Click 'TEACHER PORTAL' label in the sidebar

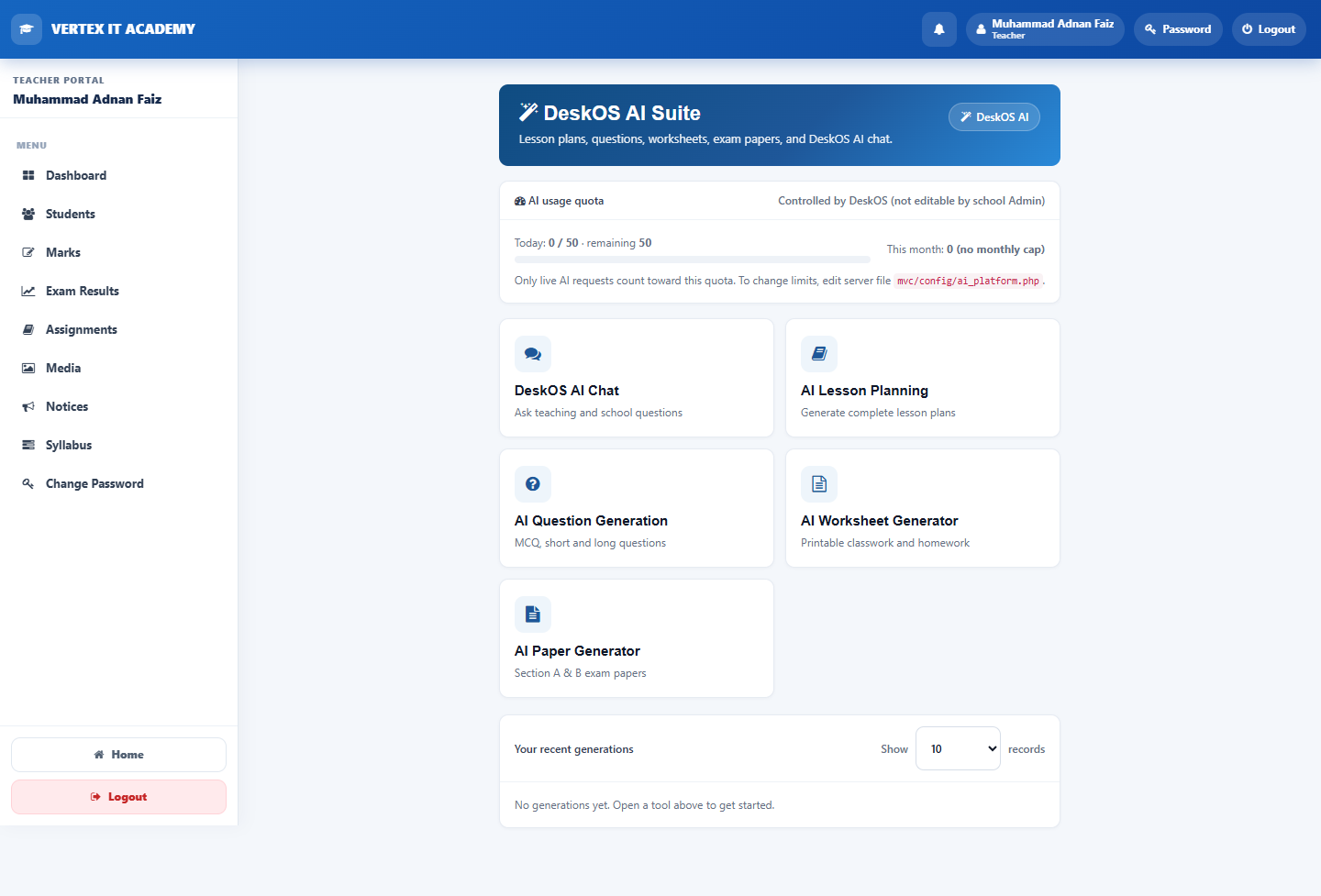coord(59,81)
